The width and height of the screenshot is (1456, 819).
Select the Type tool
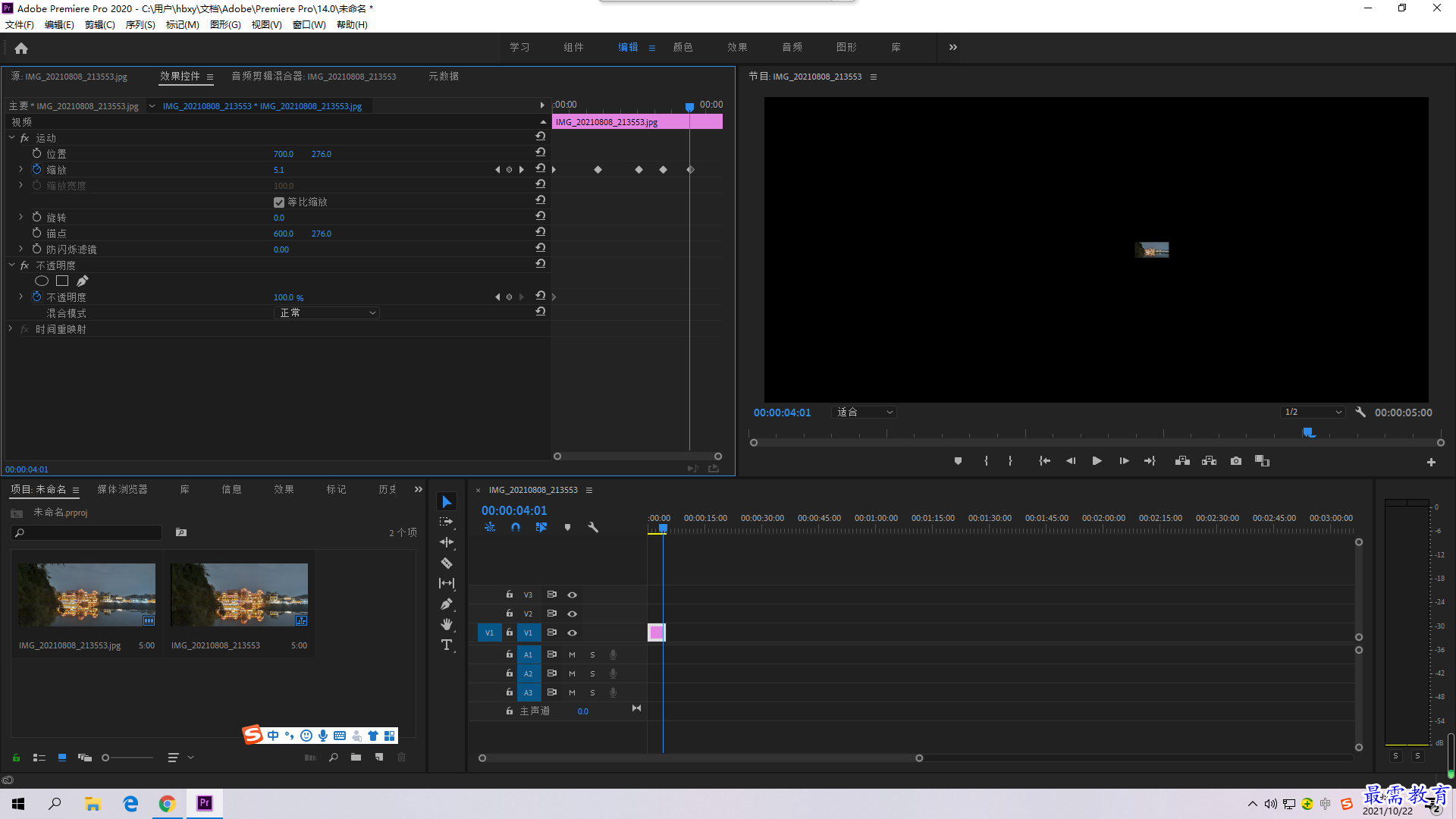447,645
